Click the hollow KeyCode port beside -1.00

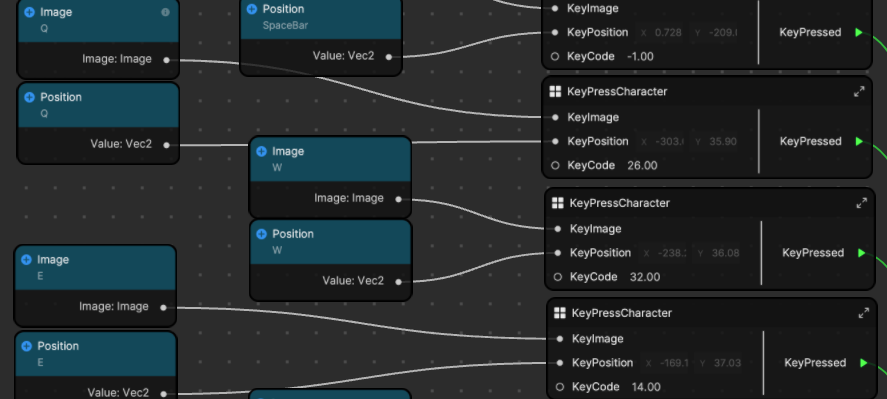(555, 57)
